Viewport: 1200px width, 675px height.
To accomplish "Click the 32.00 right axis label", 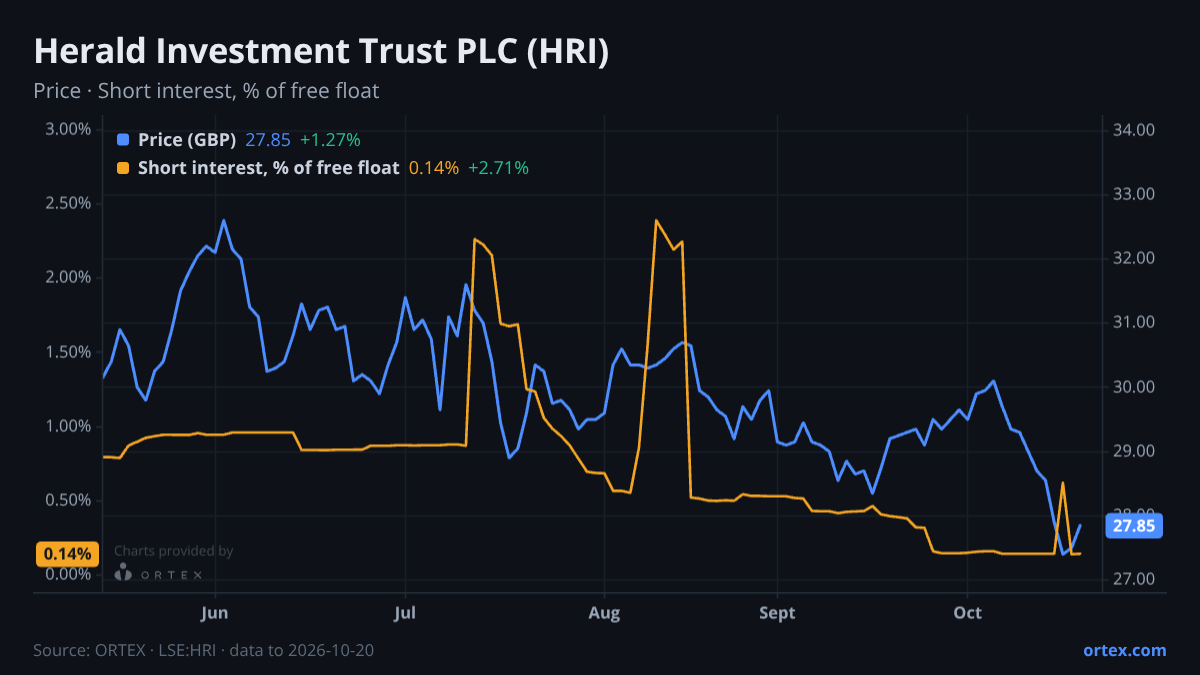I will 1134,258.
